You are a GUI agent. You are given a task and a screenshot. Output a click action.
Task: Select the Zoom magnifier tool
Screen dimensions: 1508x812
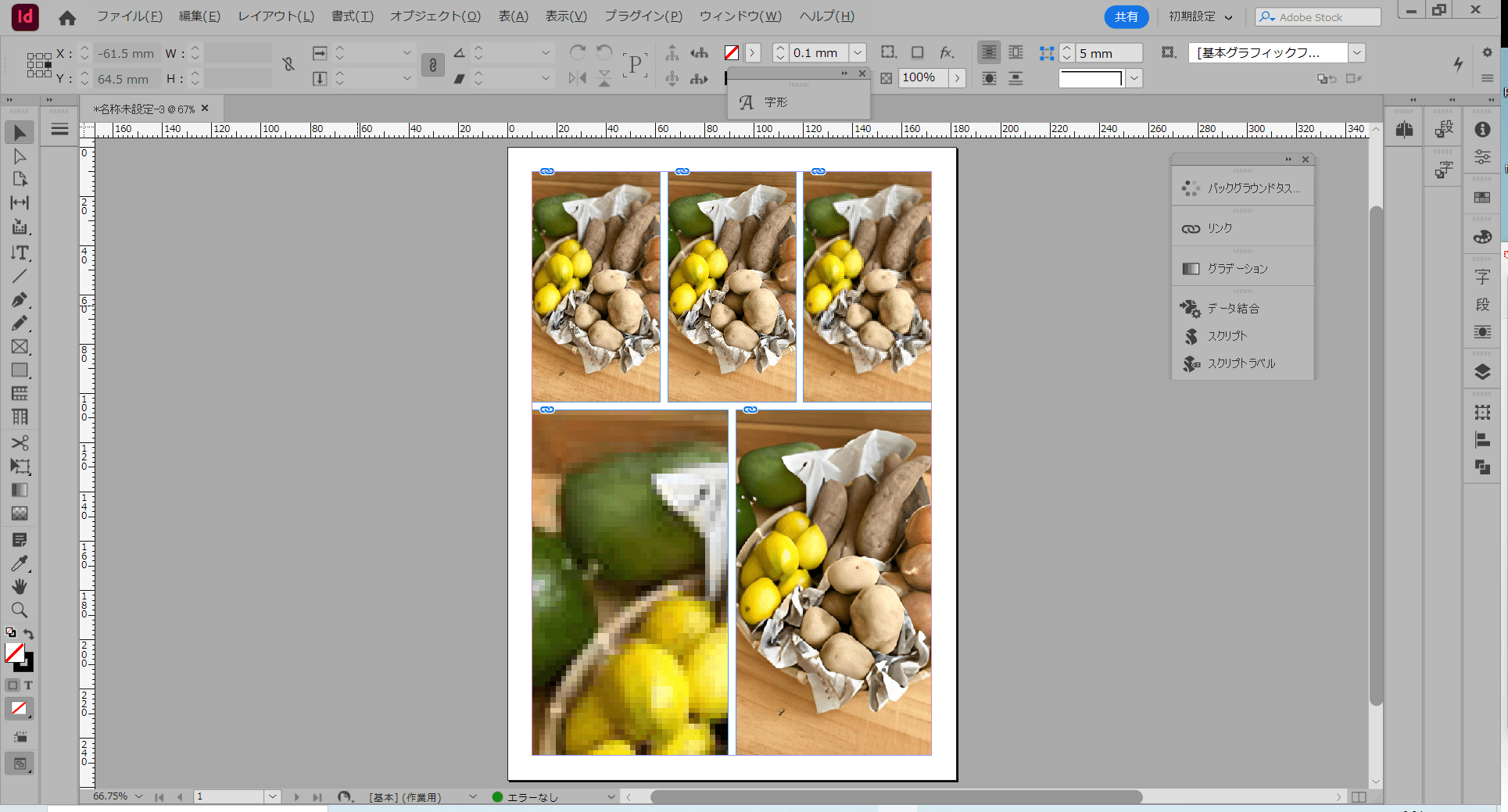point(20,610)
